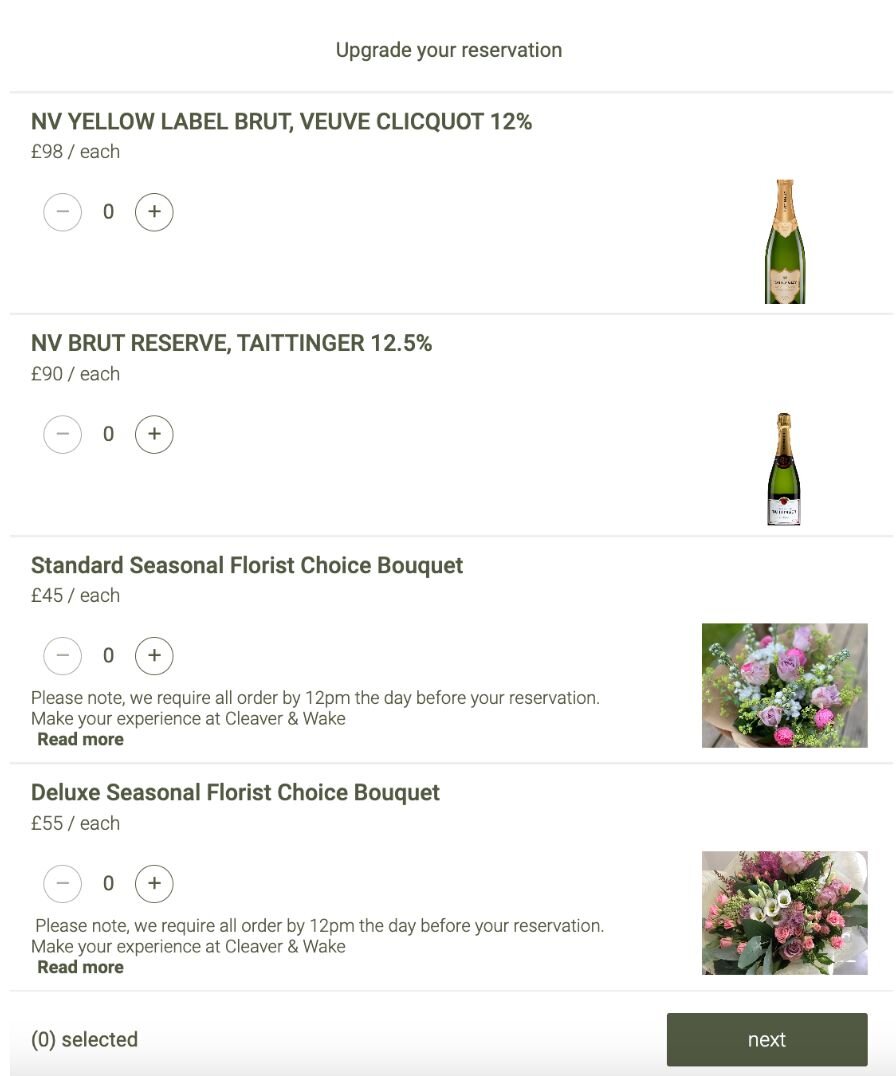Increase Veuve Clicquot quantity with plus icon

[x=154, y=212]
